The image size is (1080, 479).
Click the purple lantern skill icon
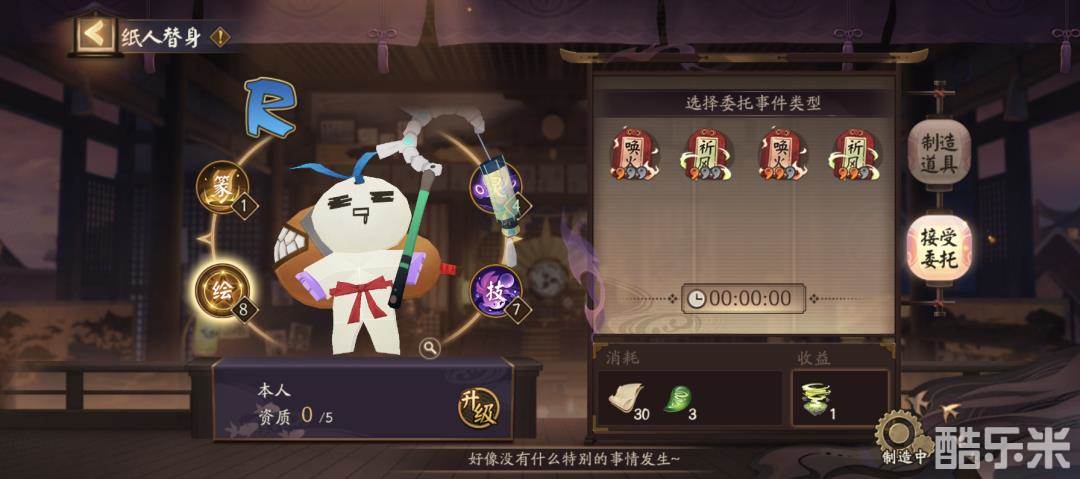pyautogui.click(x=495, y=187)
